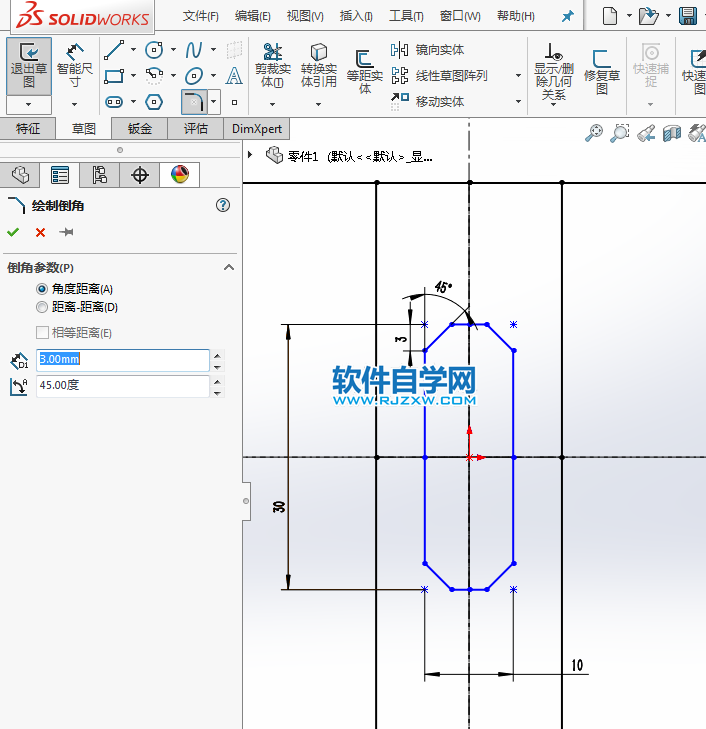Open the Edit (编辑) menu
The image size is (706, 729).
(253, 16)
